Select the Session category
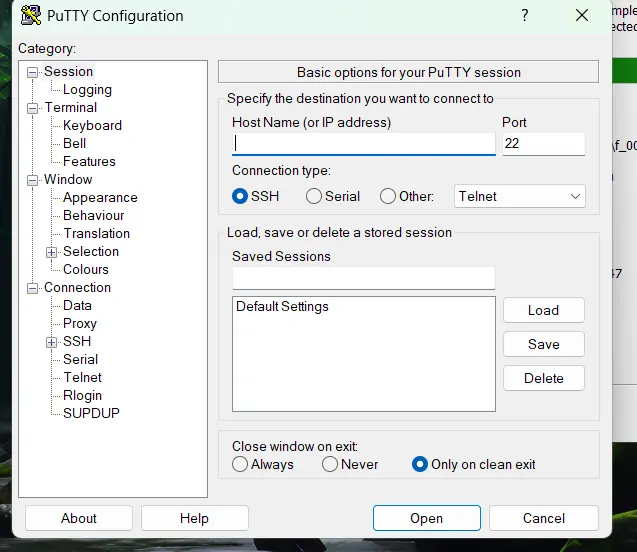 68,71
